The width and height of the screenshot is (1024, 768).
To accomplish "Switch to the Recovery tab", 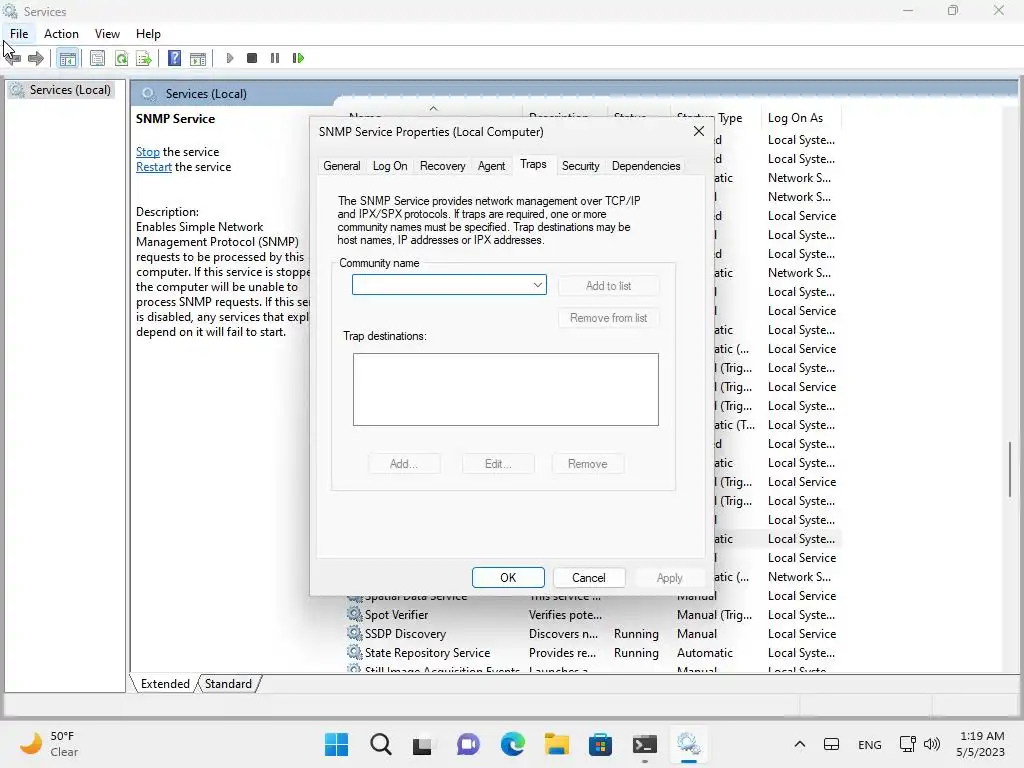I will click(443, 166).
